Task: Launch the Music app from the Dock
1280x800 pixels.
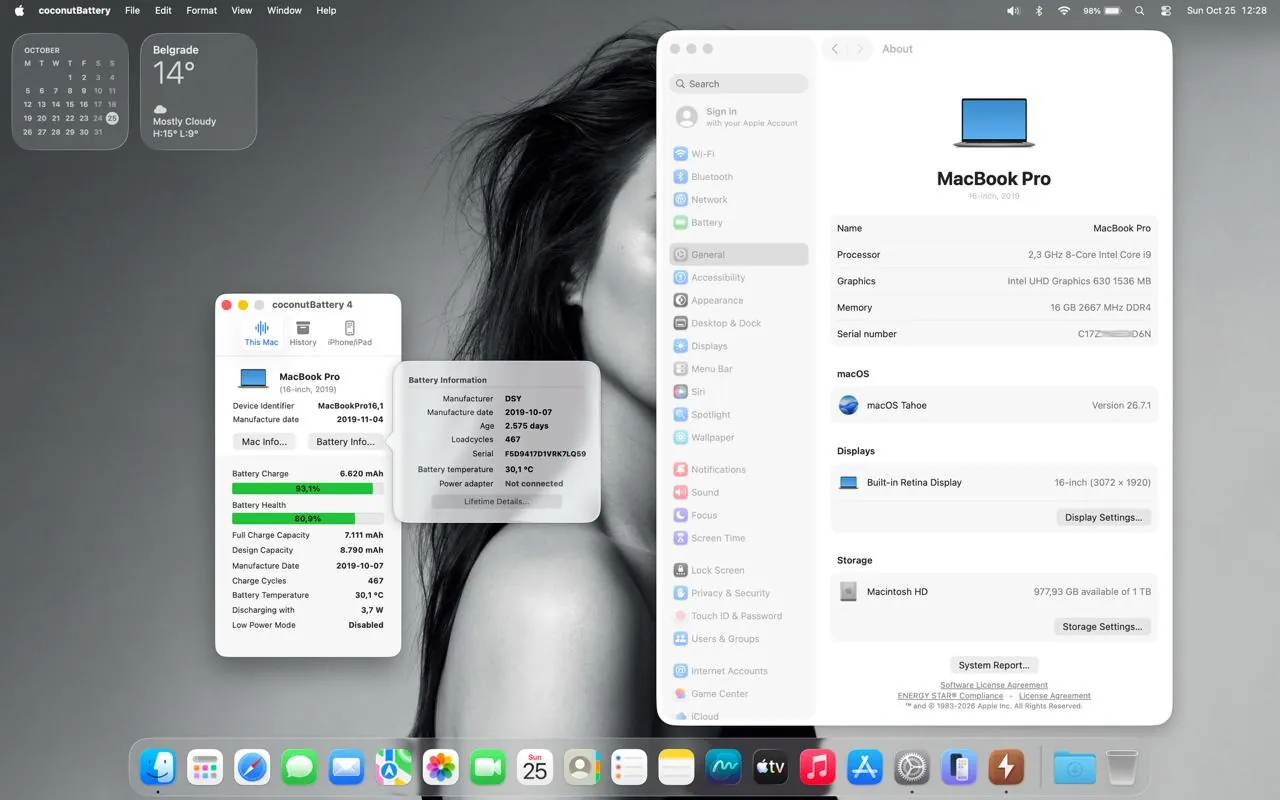Action: pos(817,768)
